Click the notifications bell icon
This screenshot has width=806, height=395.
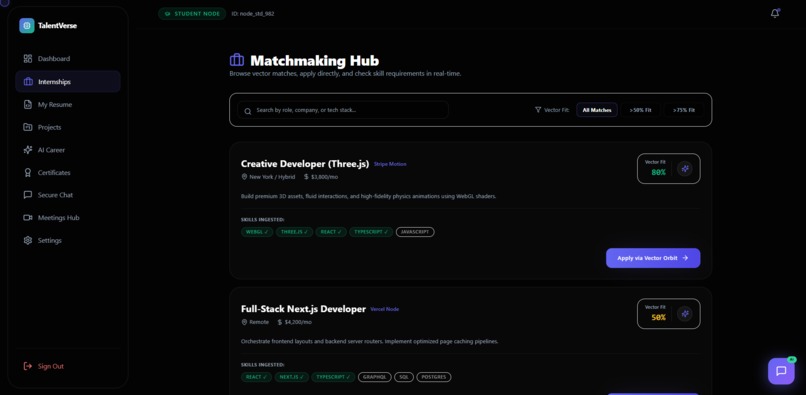(775, 14)
